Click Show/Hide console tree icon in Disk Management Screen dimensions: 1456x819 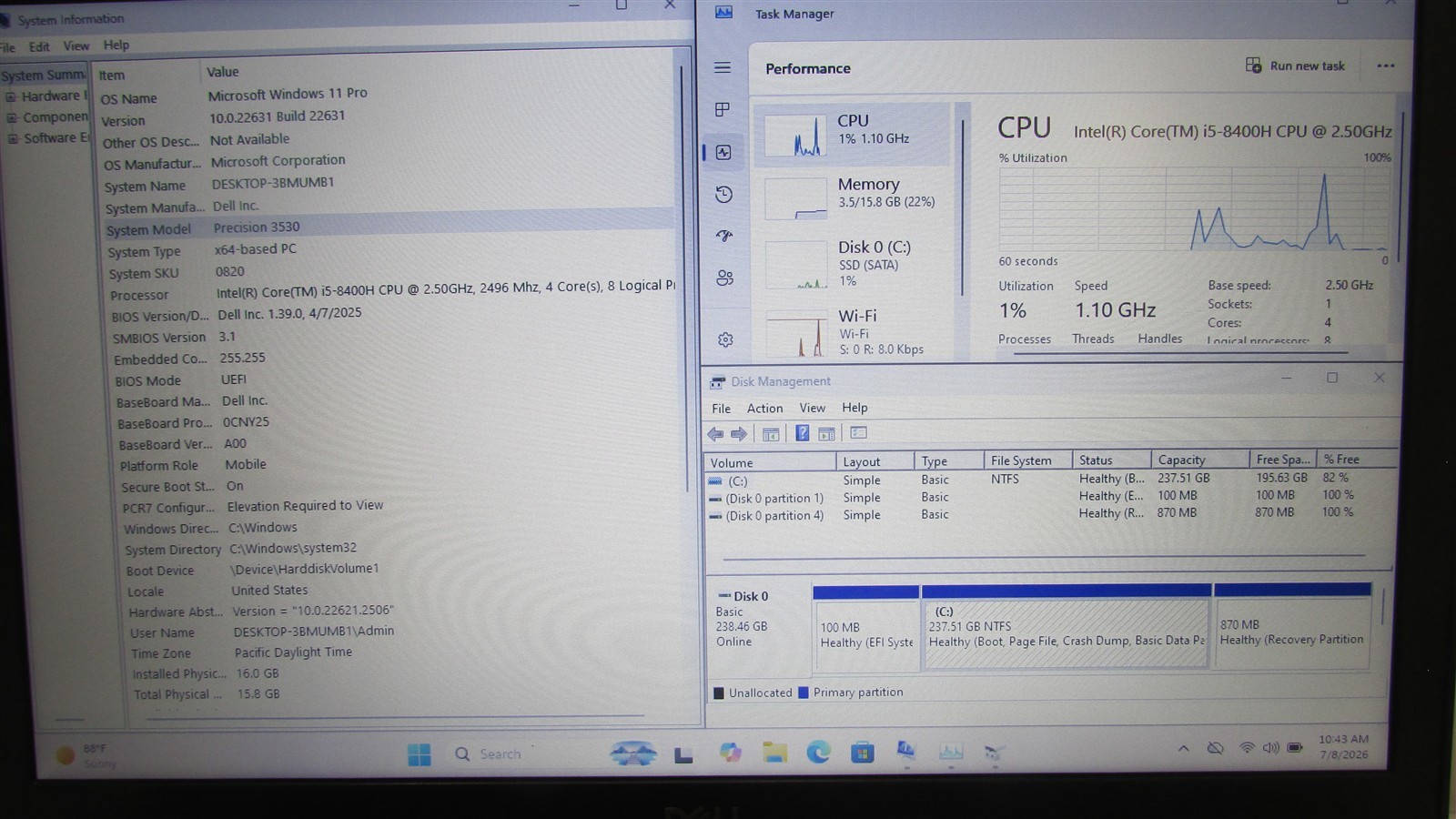(x=771, y=434)
